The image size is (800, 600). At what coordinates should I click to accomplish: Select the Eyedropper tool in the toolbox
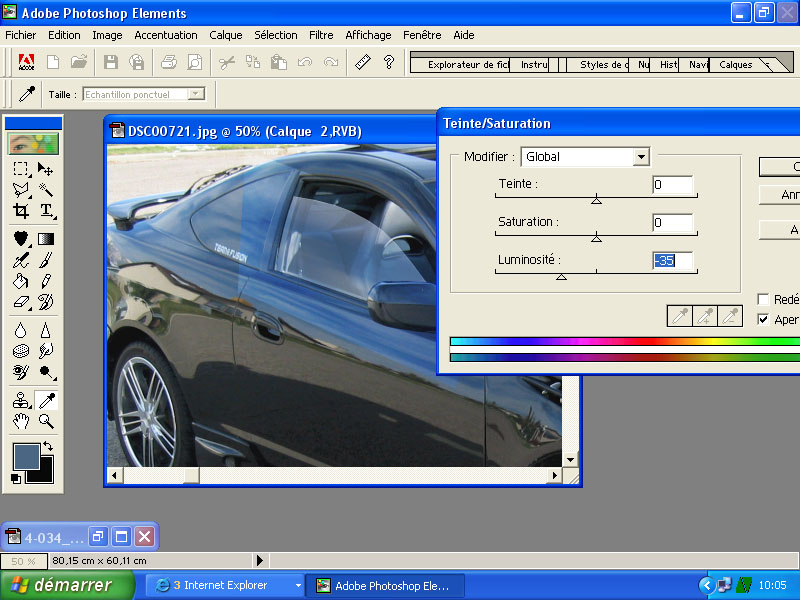coord(45,401)
